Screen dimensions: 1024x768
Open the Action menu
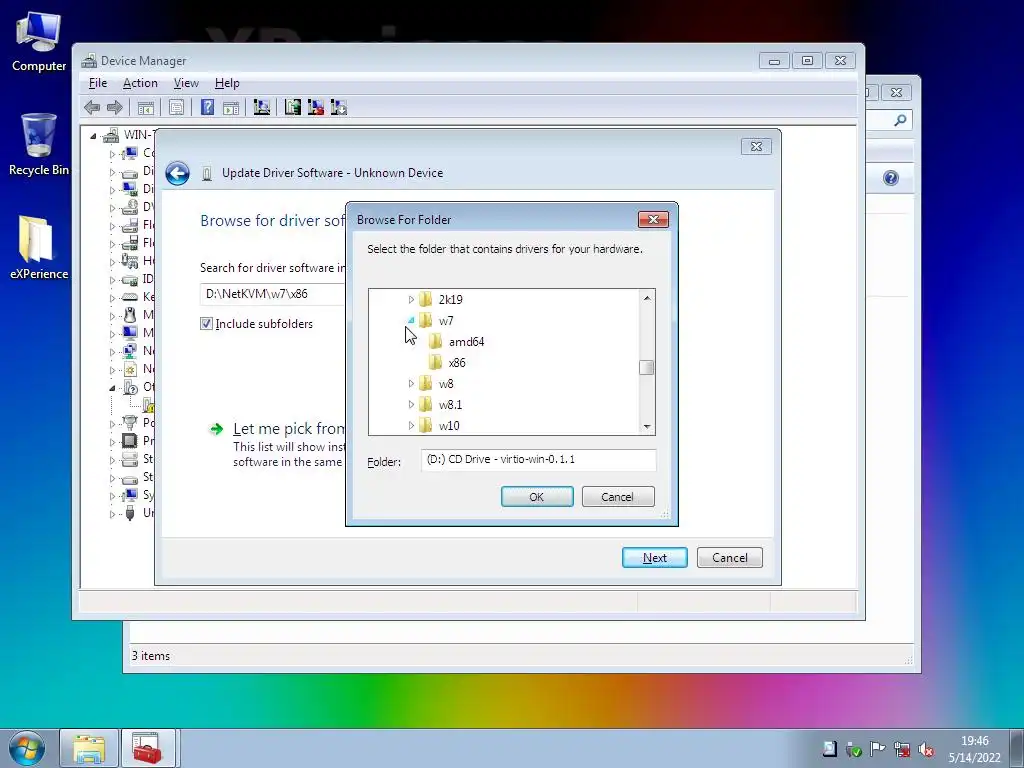coord(140,83)
